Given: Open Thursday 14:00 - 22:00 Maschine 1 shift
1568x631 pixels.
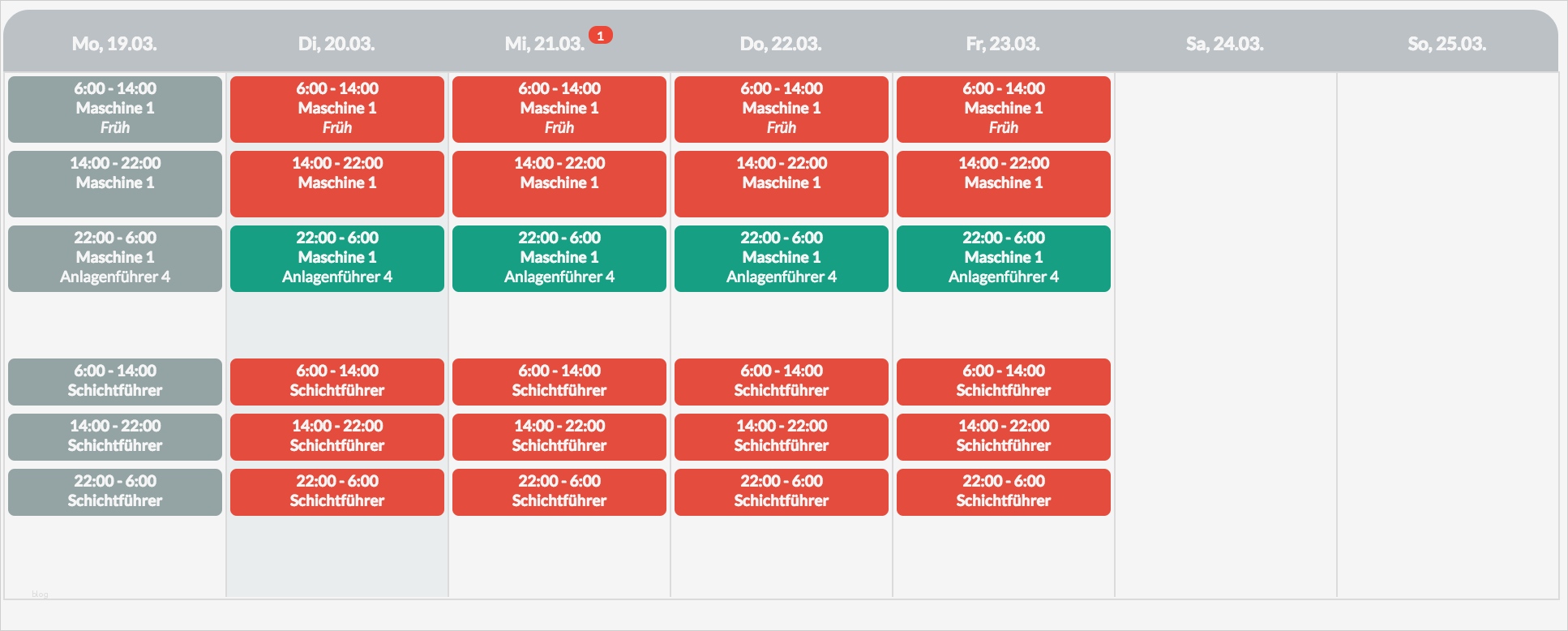Looking at the screenshot, I should [782, 184].
